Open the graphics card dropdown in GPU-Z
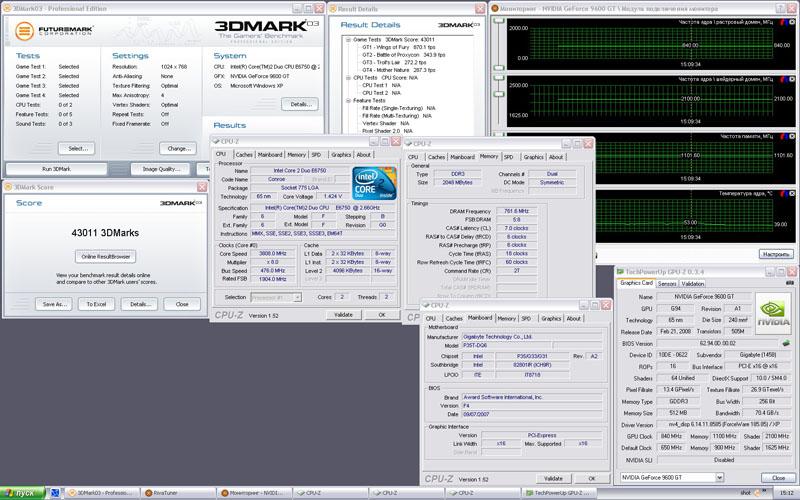The image size is (800, 500). [719, 478]
